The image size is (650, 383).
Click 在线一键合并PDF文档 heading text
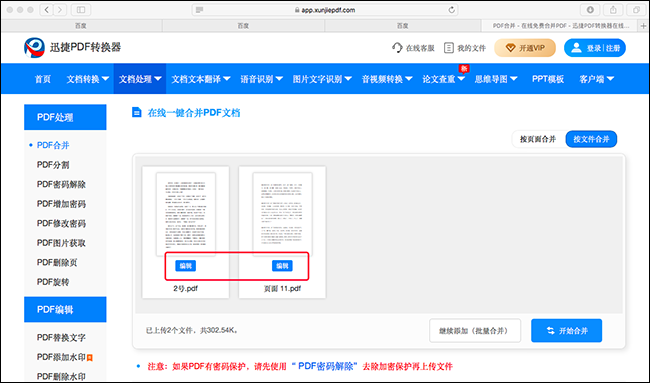[194, 113]
